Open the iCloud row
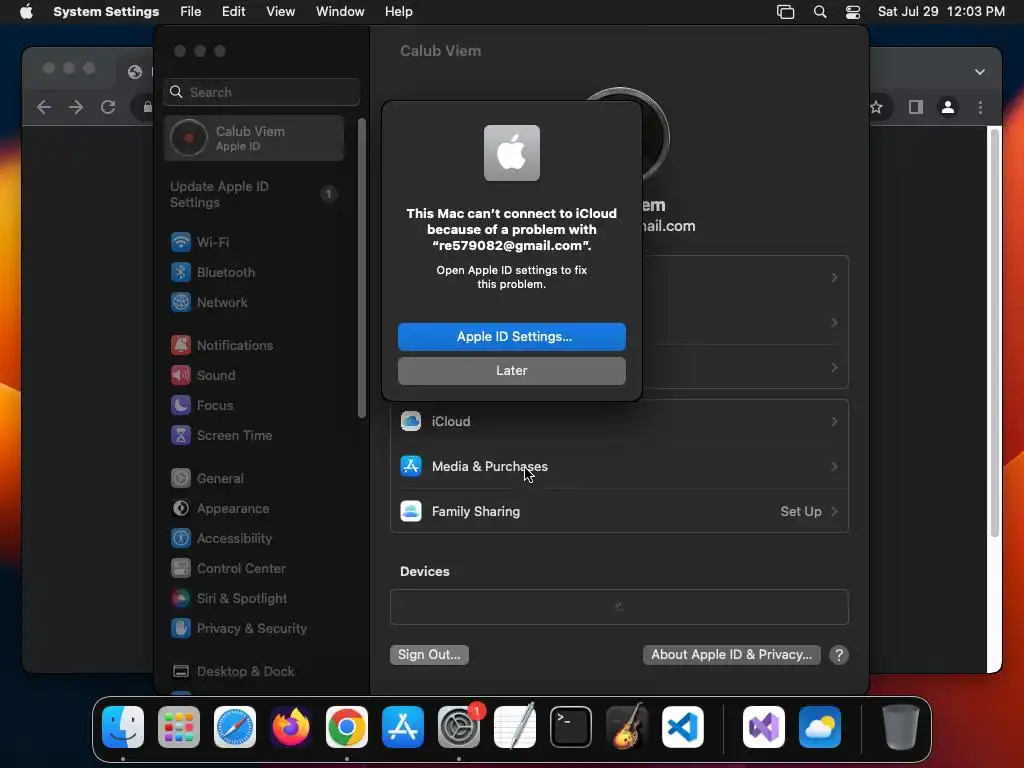 click(619, 421)
